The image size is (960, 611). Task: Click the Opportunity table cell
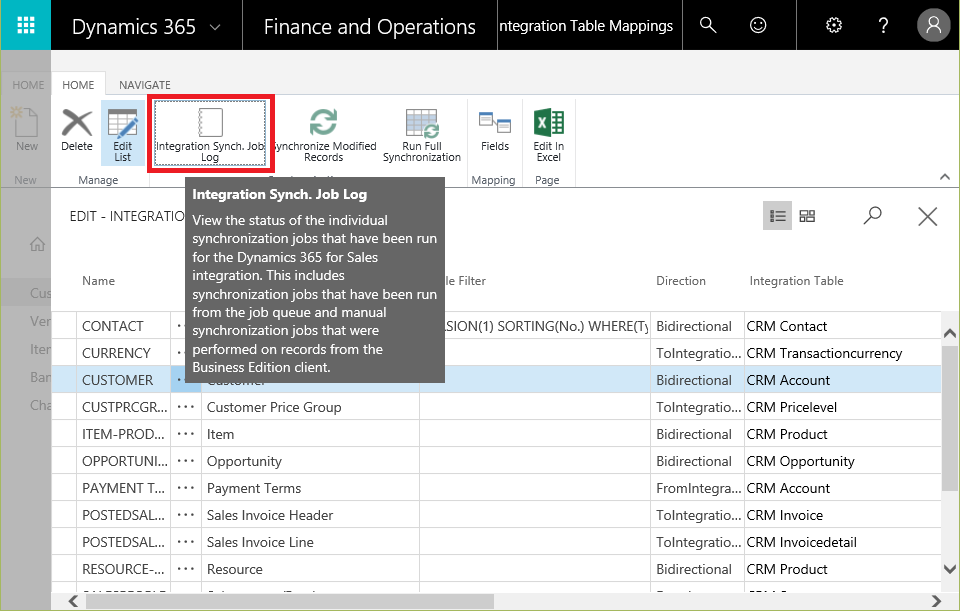coord(310,461)
